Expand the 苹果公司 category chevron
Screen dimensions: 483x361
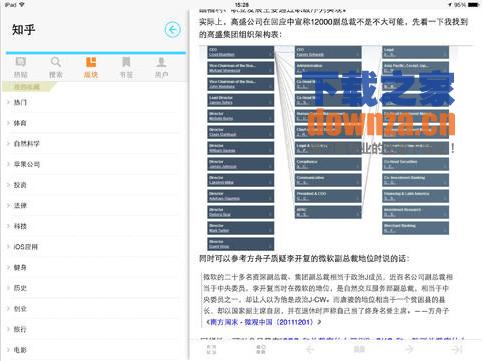click(8, 164)
